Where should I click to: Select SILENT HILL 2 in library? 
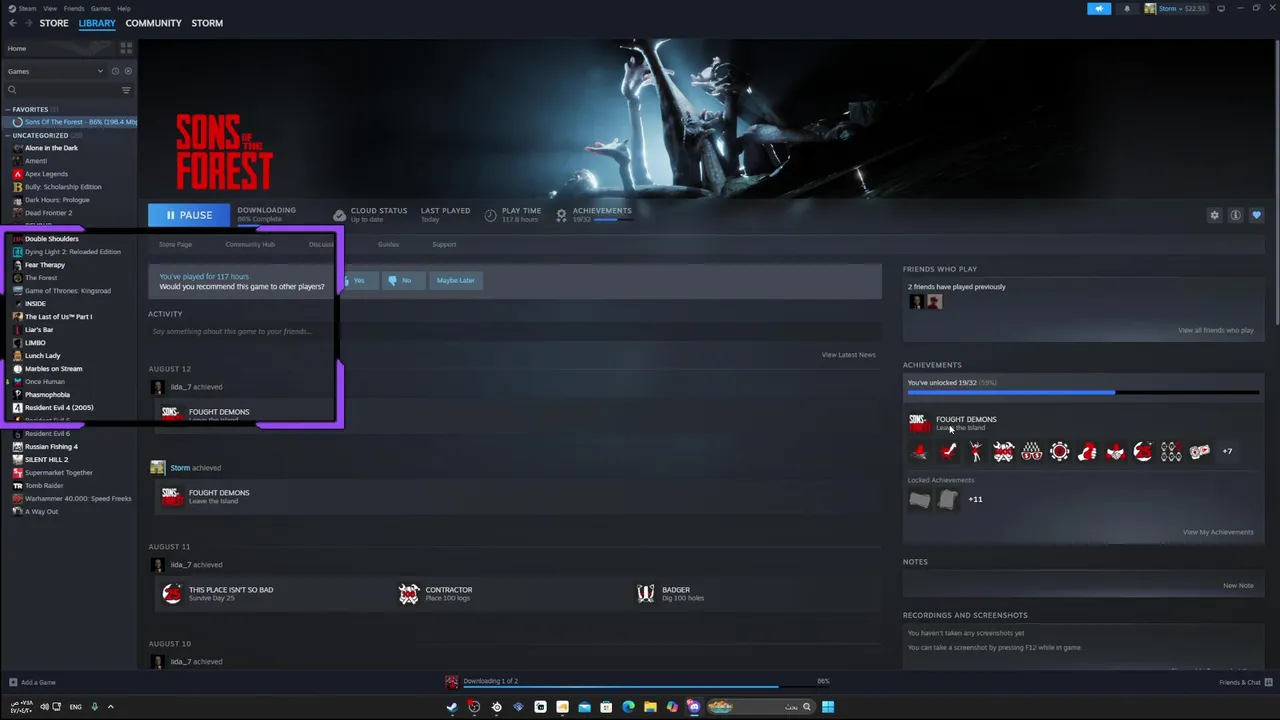click(x=46, y=460)
